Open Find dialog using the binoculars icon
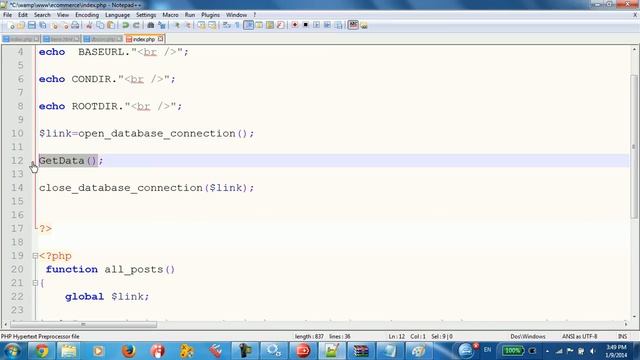Image resolution: width=640 pixels, height=360 pixels. pos(151,25)
